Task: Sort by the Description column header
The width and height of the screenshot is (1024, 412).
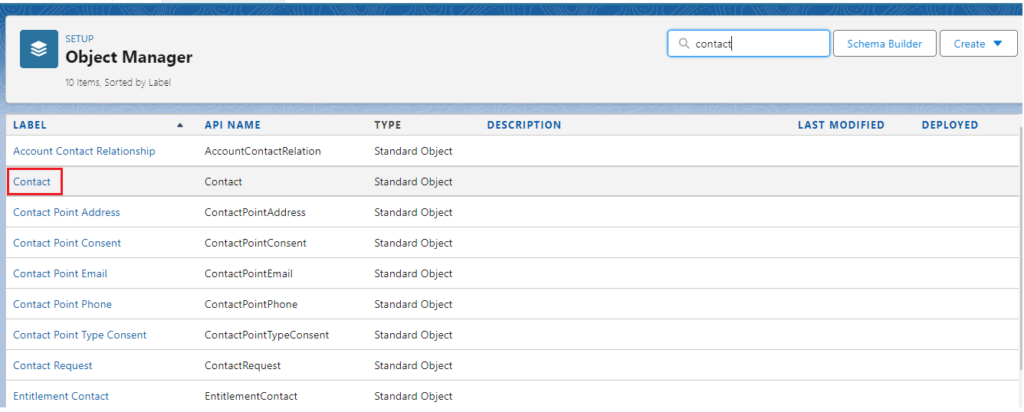Action: tap(524, 126)
